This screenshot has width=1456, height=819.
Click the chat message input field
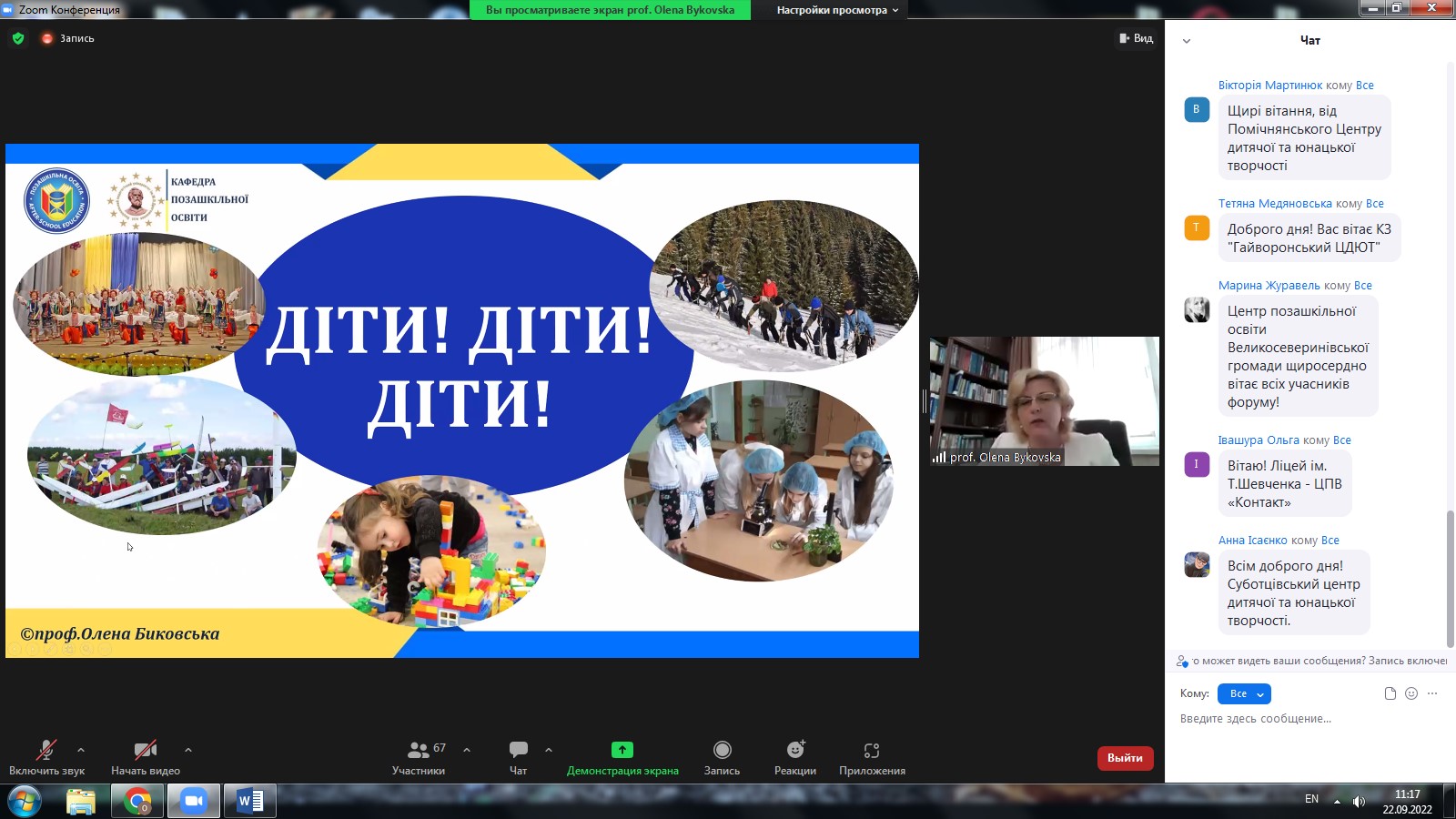point(1301,719)
